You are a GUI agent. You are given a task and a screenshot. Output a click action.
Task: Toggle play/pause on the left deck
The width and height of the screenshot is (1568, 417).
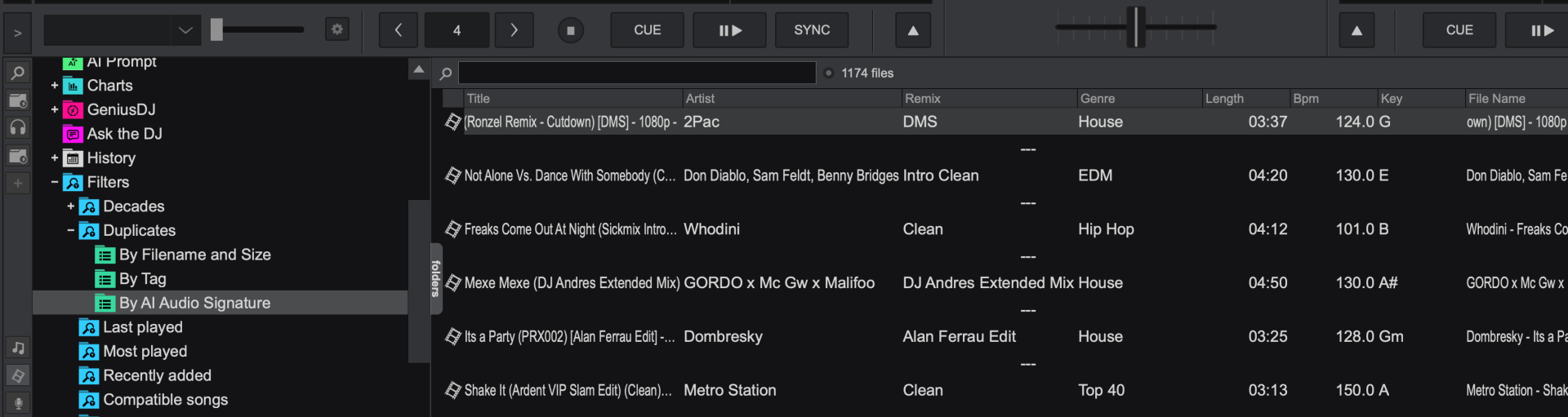(729, 30)
